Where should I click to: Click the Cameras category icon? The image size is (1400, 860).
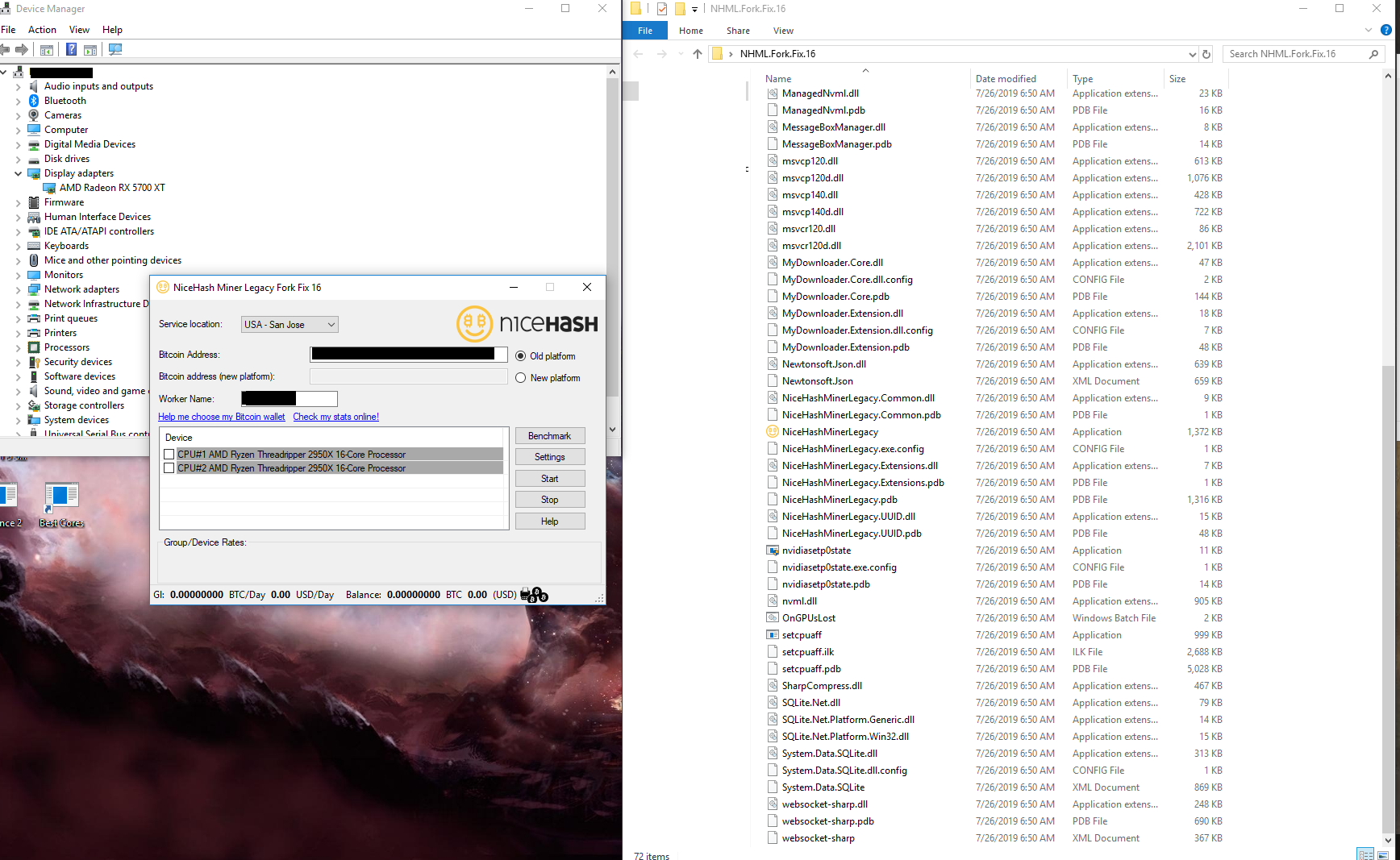point(34,115)
